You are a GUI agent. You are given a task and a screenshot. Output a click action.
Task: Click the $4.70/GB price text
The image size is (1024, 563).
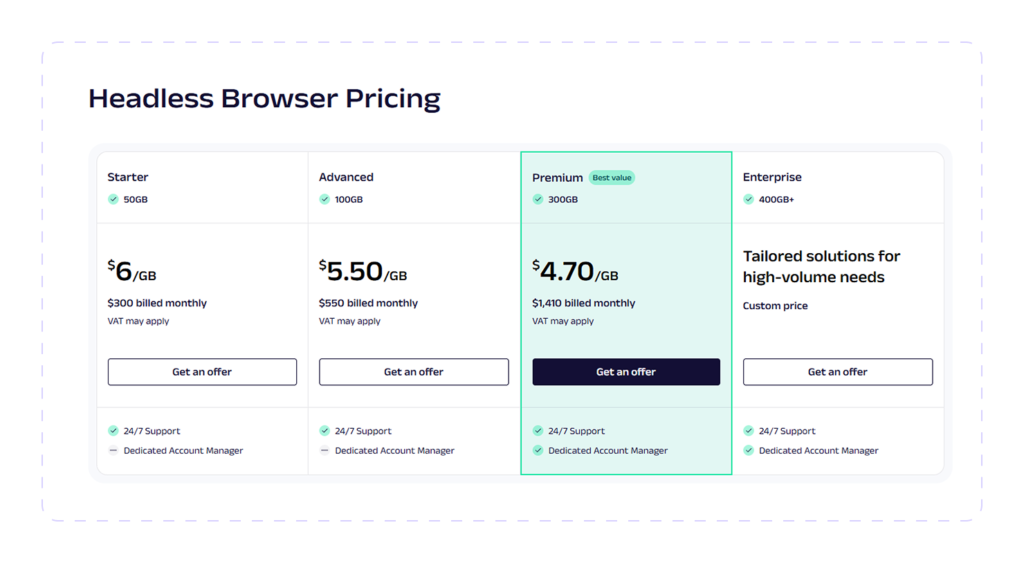tap(575, 271)
